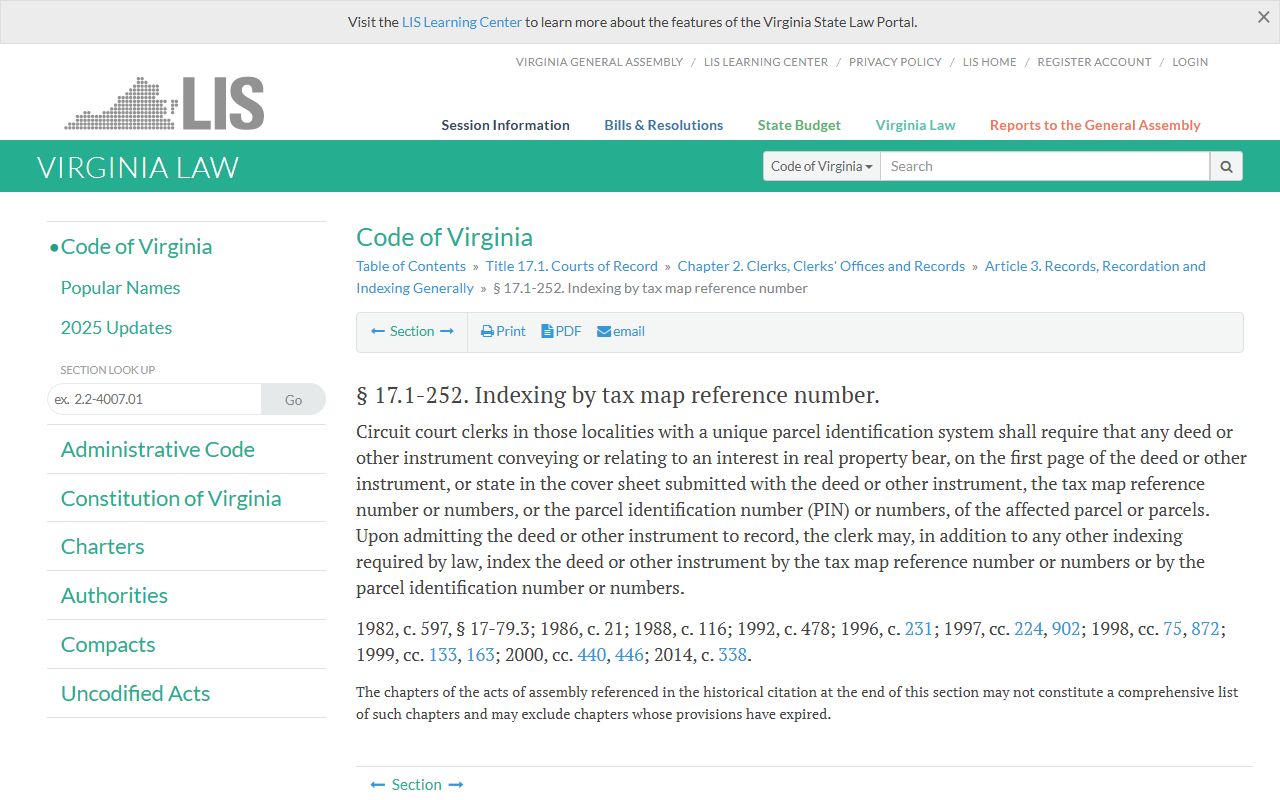Focus the Search text field
The image size is (1280, 800).
pyautogui.click(x=1045, y=166)
